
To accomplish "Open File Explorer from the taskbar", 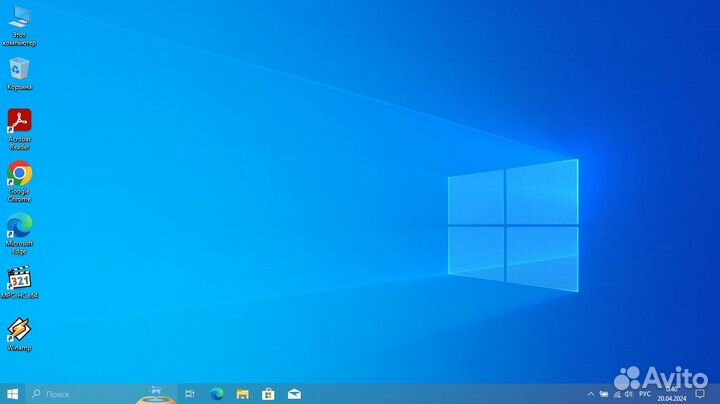I will [242, 394].
